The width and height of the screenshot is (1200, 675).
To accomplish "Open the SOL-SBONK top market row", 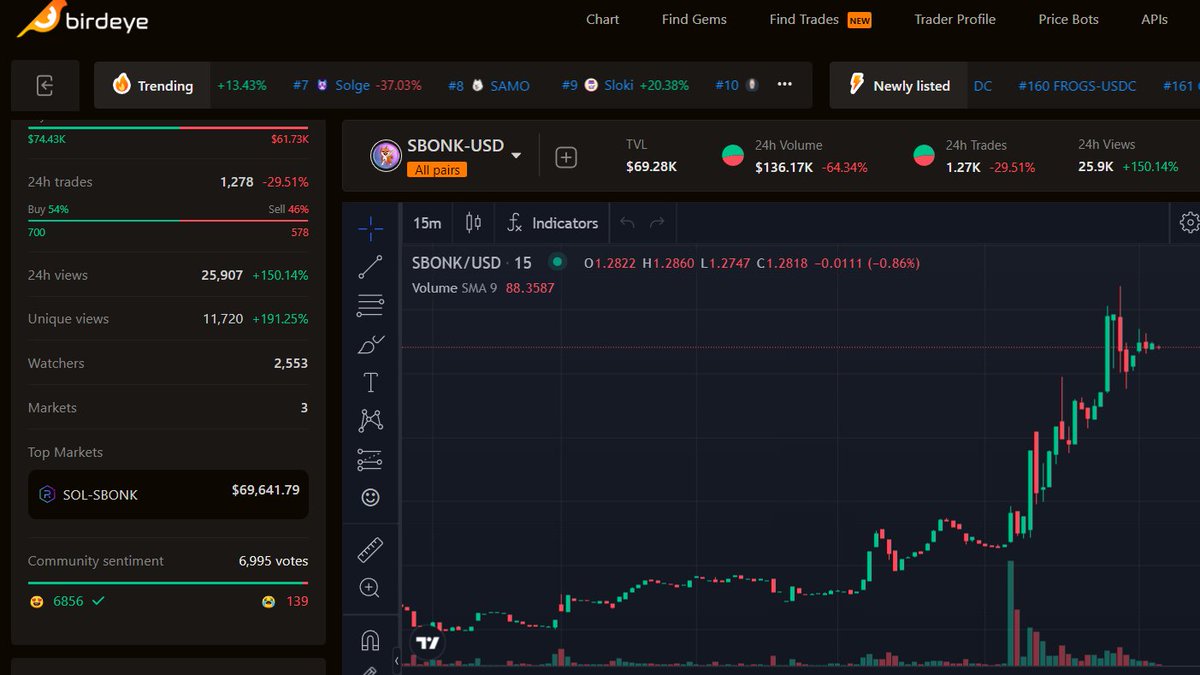I will coord(168,494).
